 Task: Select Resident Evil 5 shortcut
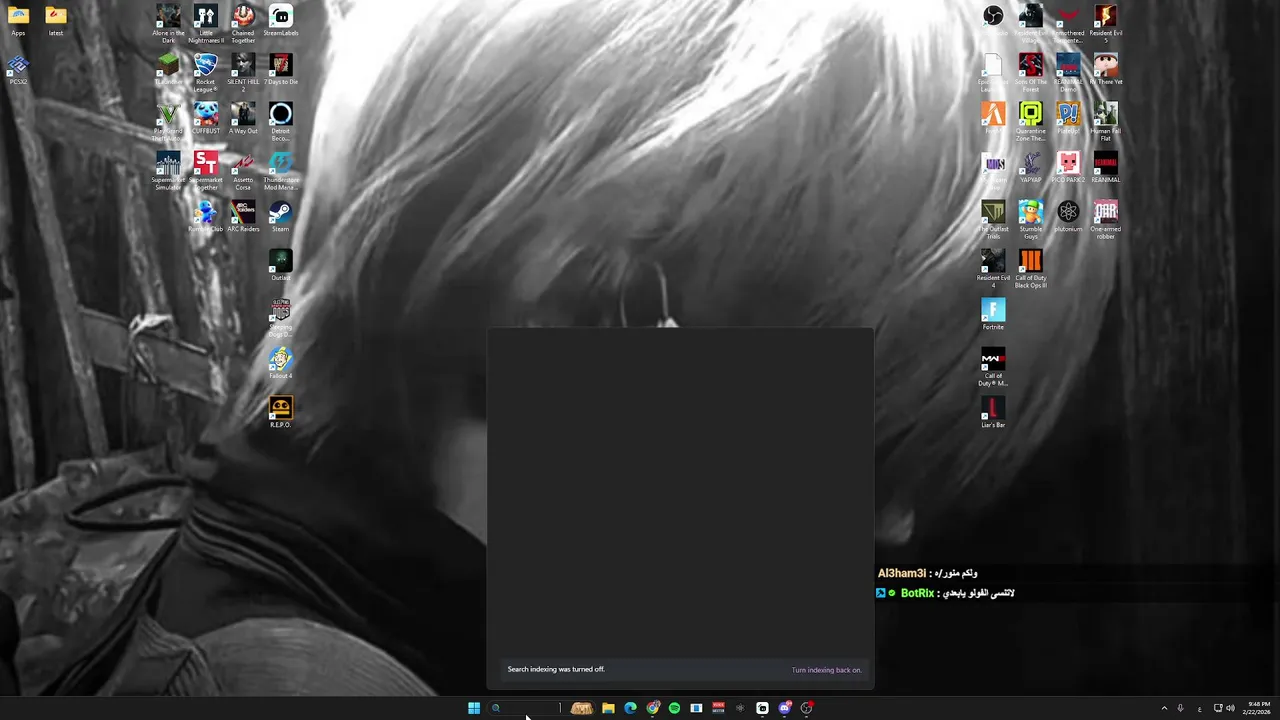tap(1106, 24)
